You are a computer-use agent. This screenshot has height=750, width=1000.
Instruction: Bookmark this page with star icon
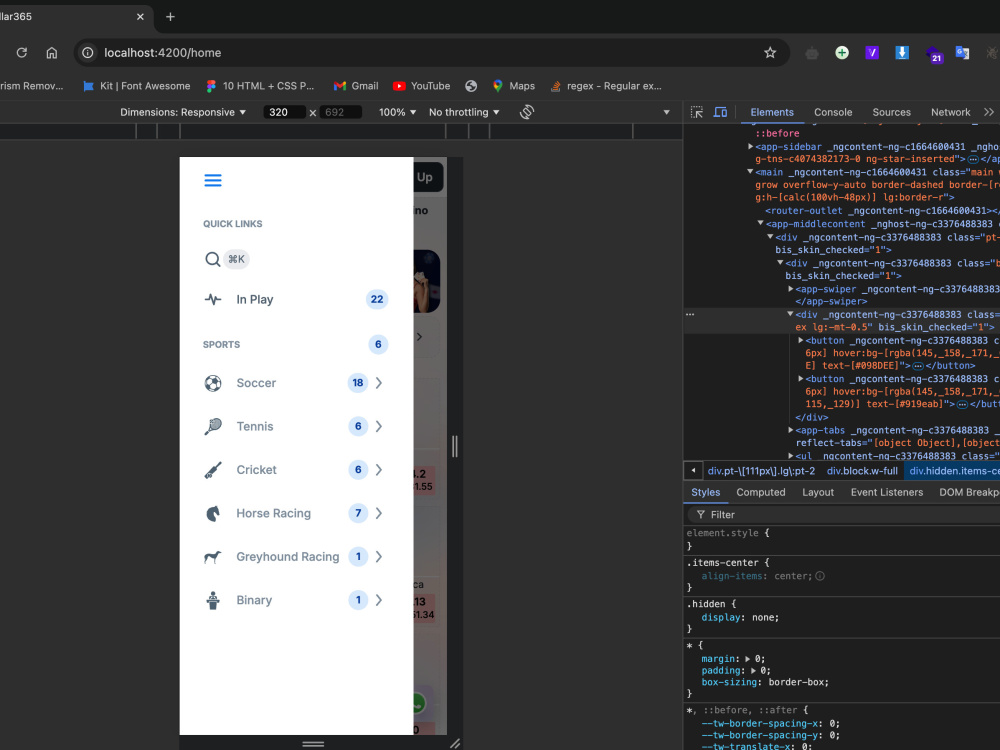(770, 53)
